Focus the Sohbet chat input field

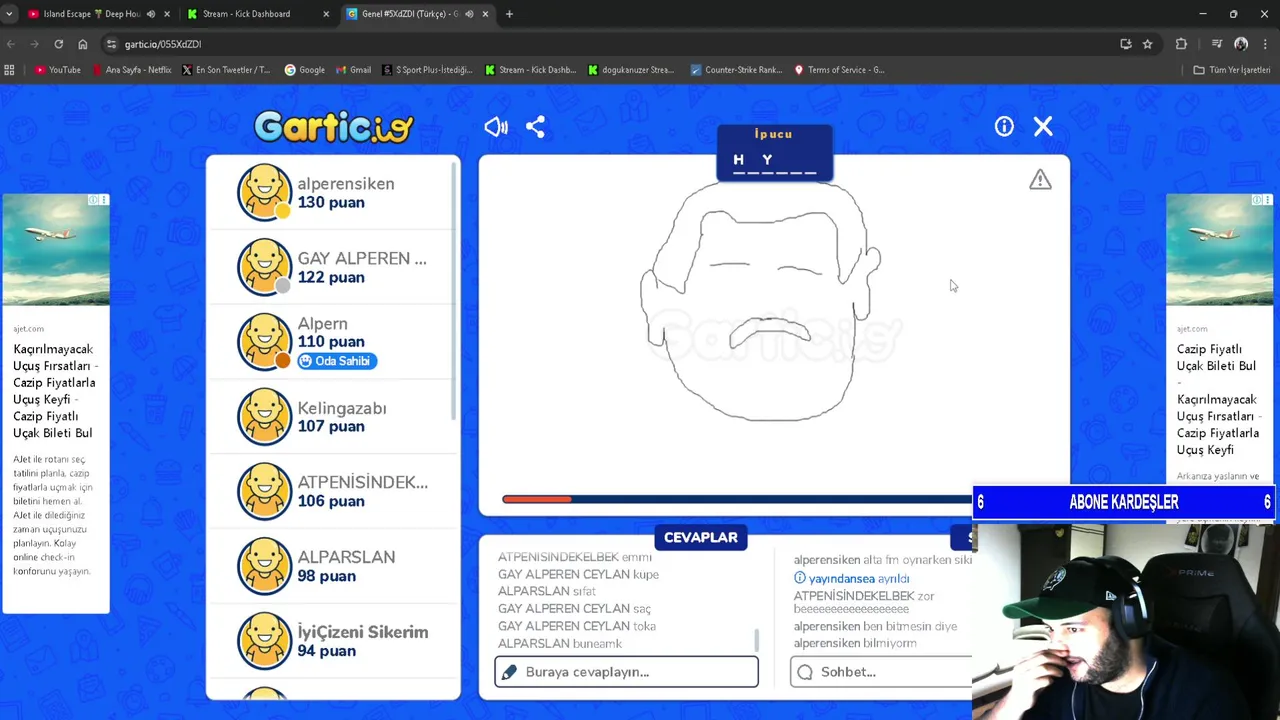(881, 672)
